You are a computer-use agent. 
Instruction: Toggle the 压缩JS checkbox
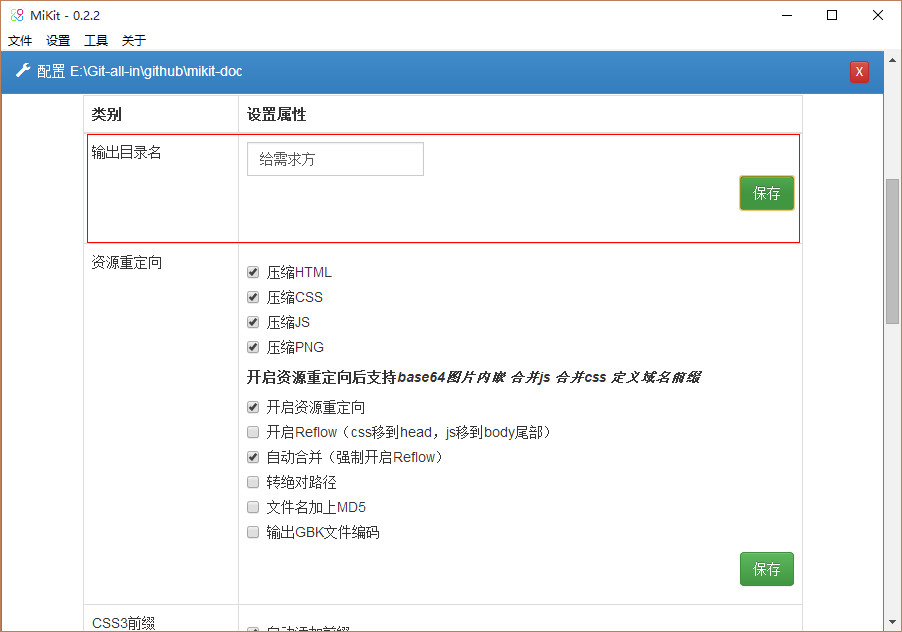253,322
